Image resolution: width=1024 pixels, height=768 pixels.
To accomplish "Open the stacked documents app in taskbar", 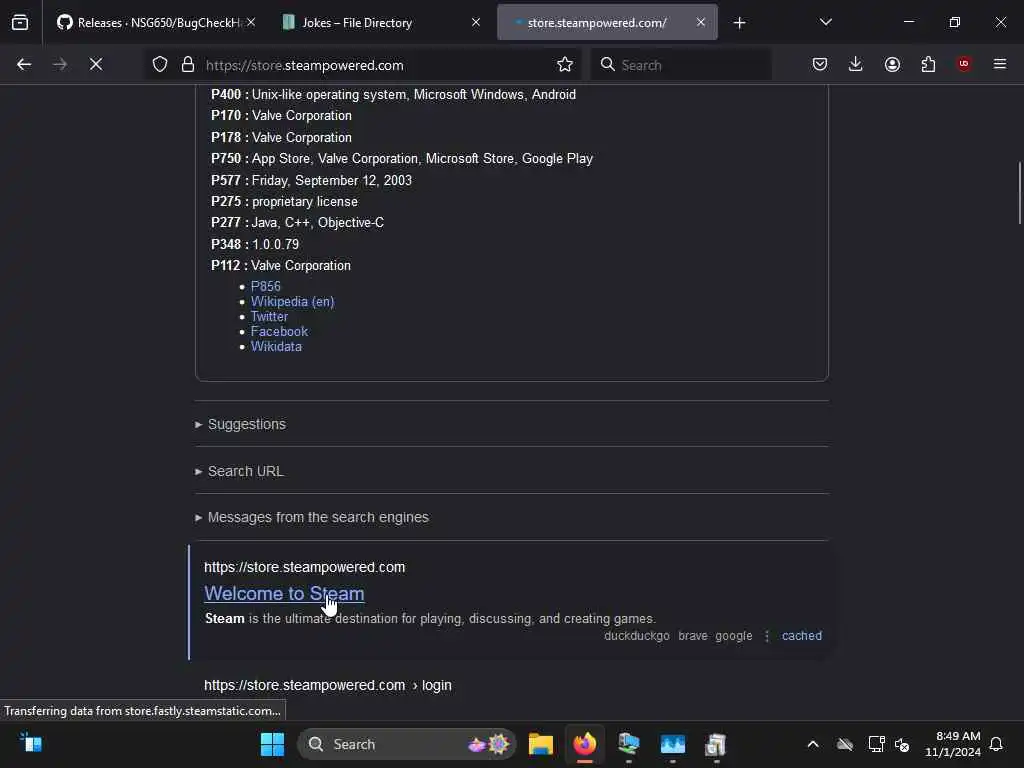I will [716, 744].
